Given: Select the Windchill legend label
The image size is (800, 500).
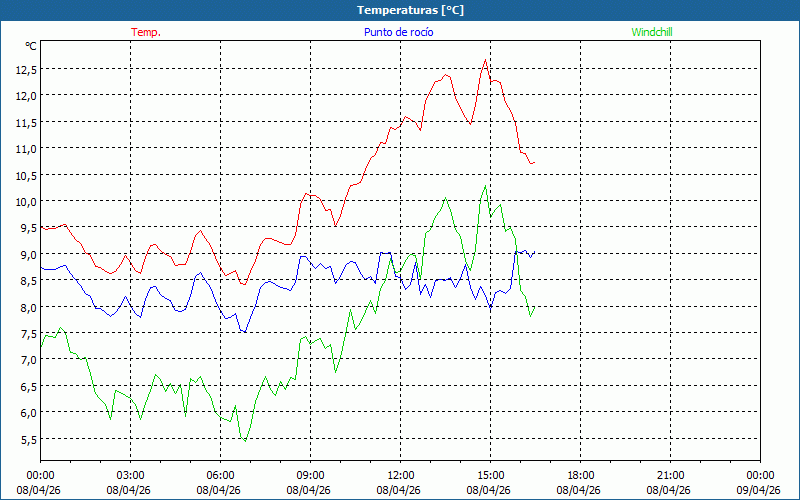Looking at the screenshot, I should (652, 32).
